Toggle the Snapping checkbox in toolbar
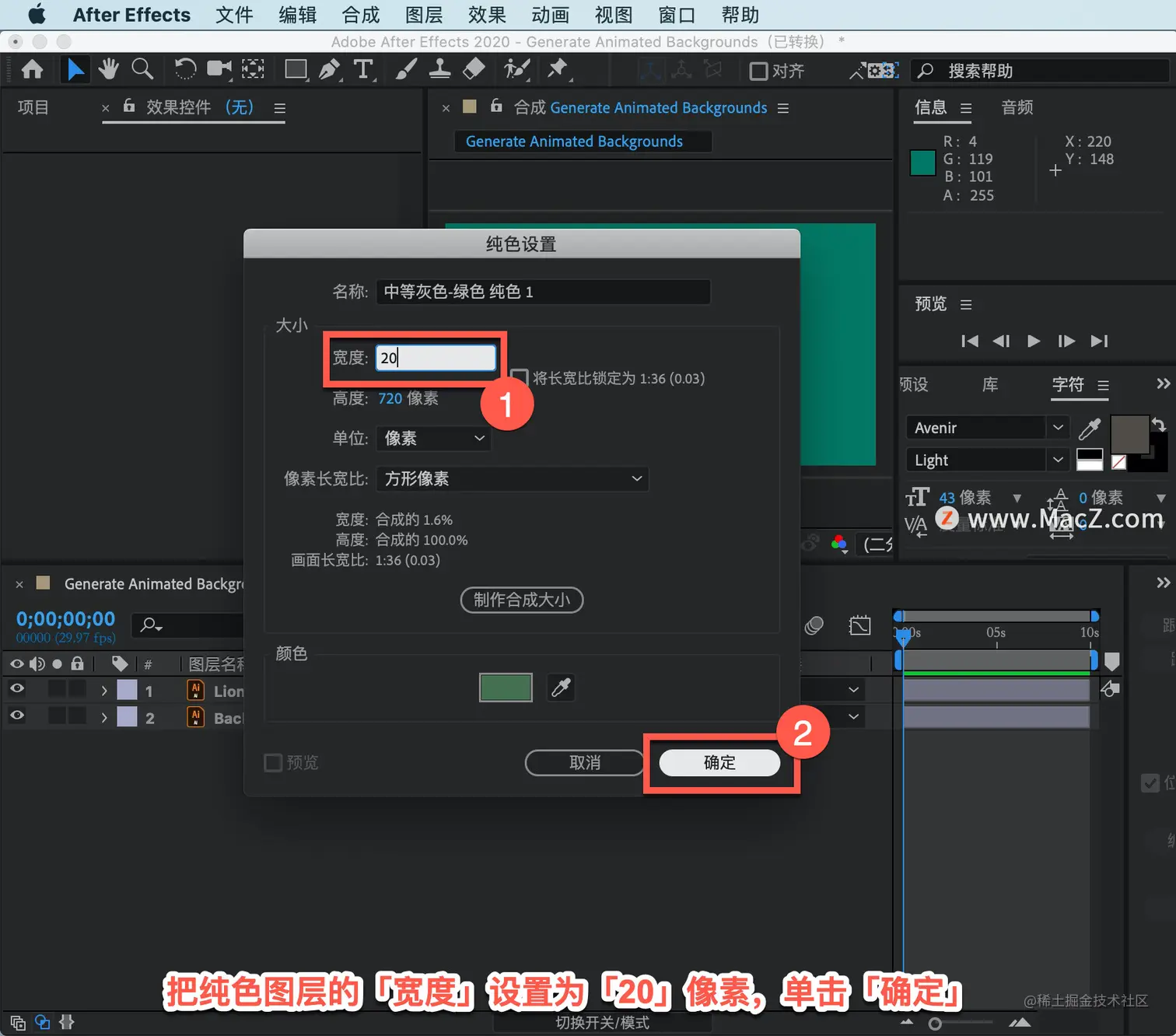Screen dimensions: 1176x1036 tap(758, 72)
